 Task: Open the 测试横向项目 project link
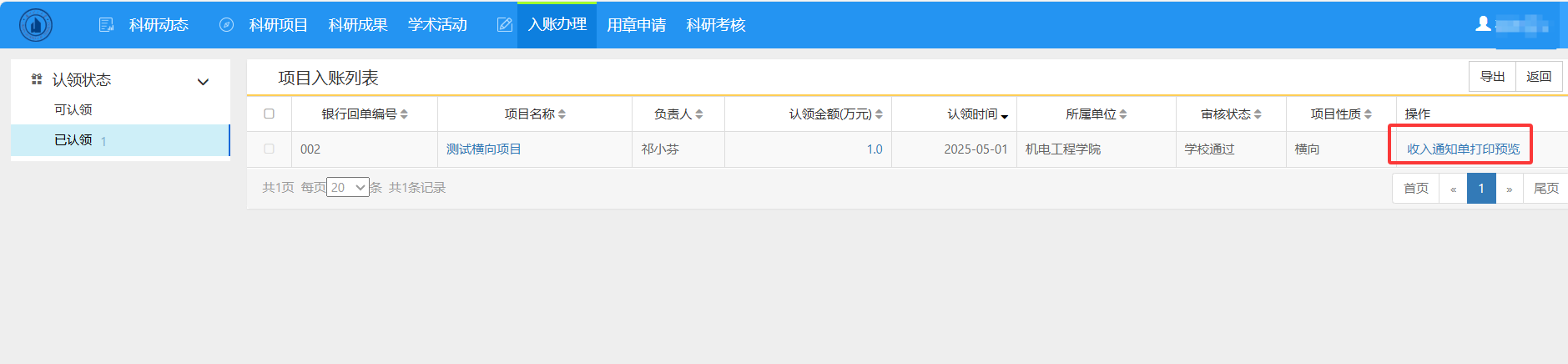484,149
